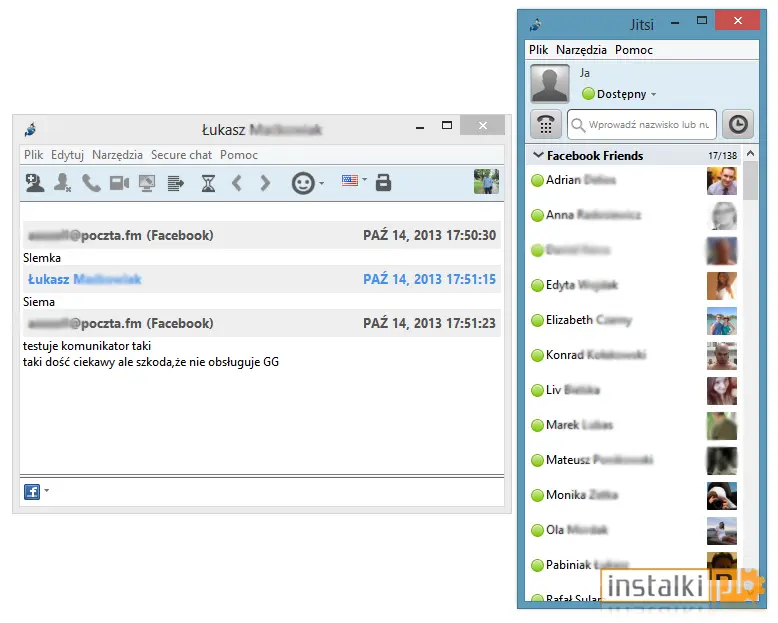Collapse the Facebook Friends group

pyautogui.click(x=538, y=155)
